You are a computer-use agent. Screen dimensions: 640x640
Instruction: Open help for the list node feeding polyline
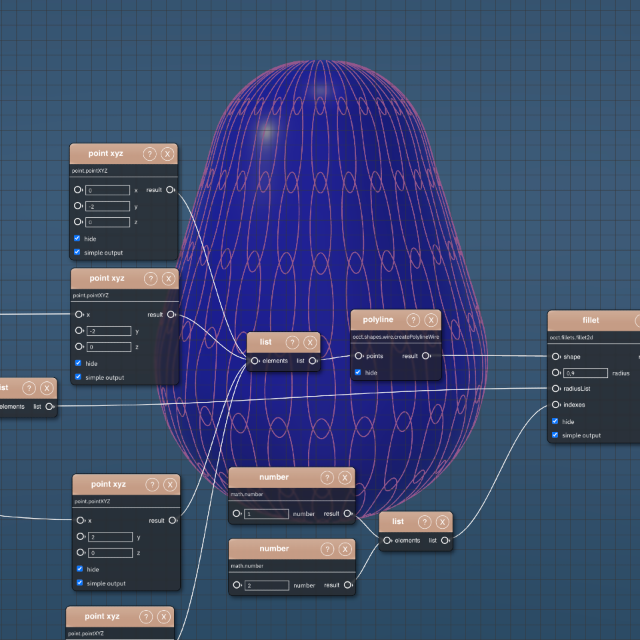[292, 342]
